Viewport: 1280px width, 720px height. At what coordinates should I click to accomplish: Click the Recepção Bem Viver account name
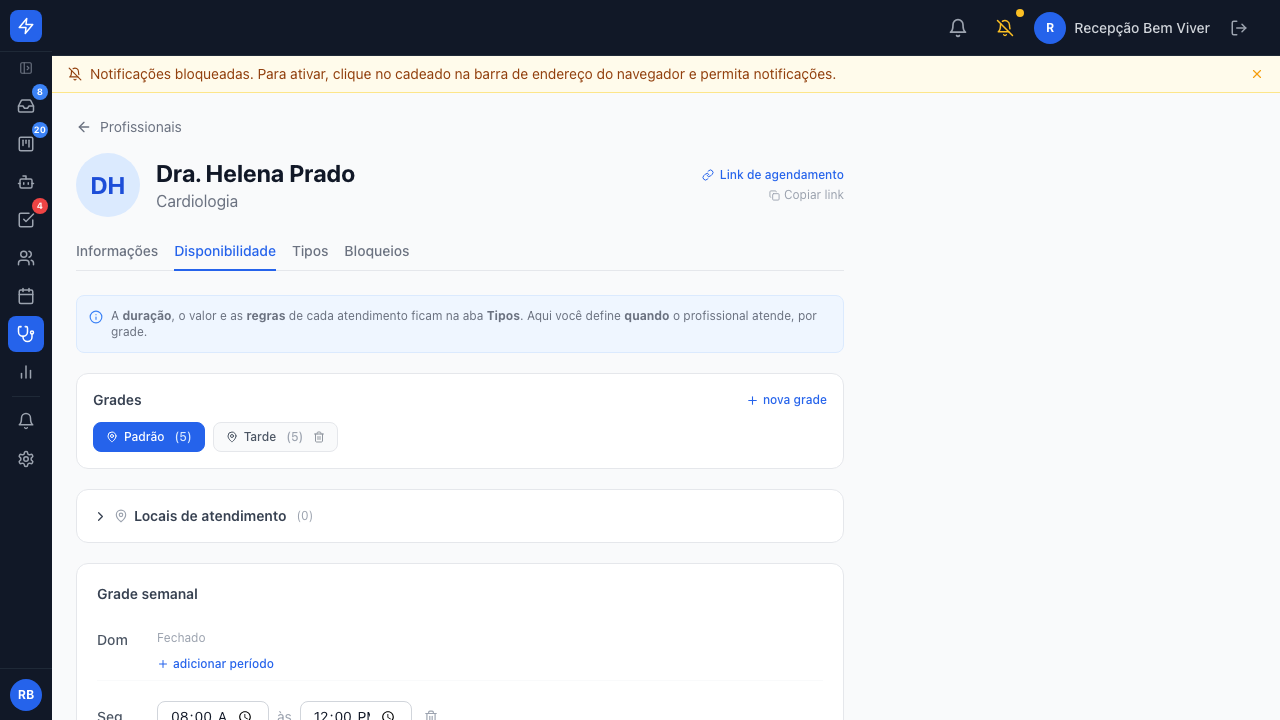click(1142, 28)
